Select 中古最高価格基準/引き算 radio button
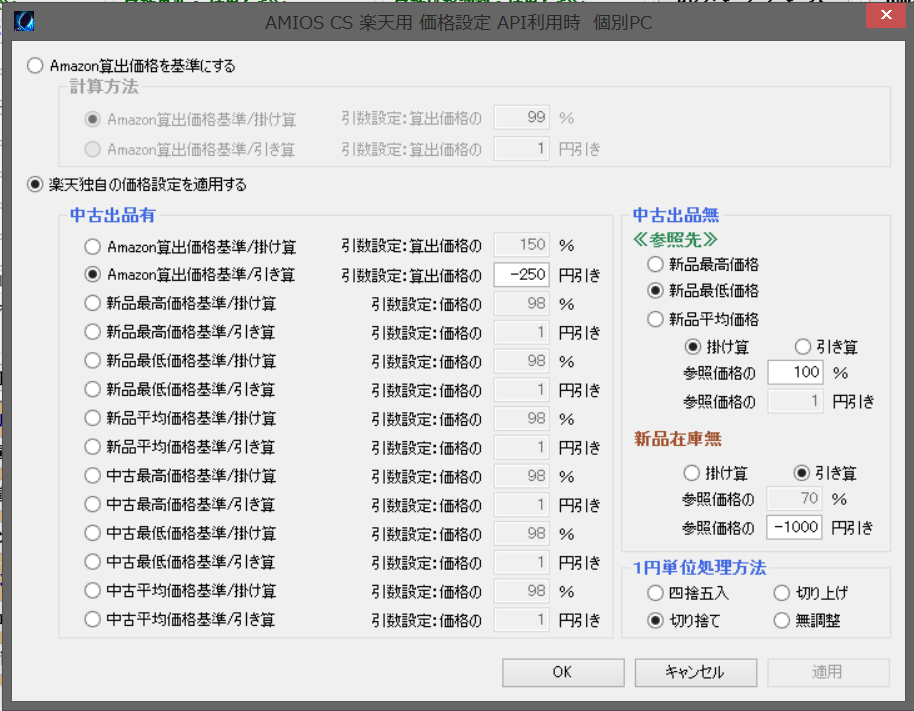 click(x=93, y=504)
